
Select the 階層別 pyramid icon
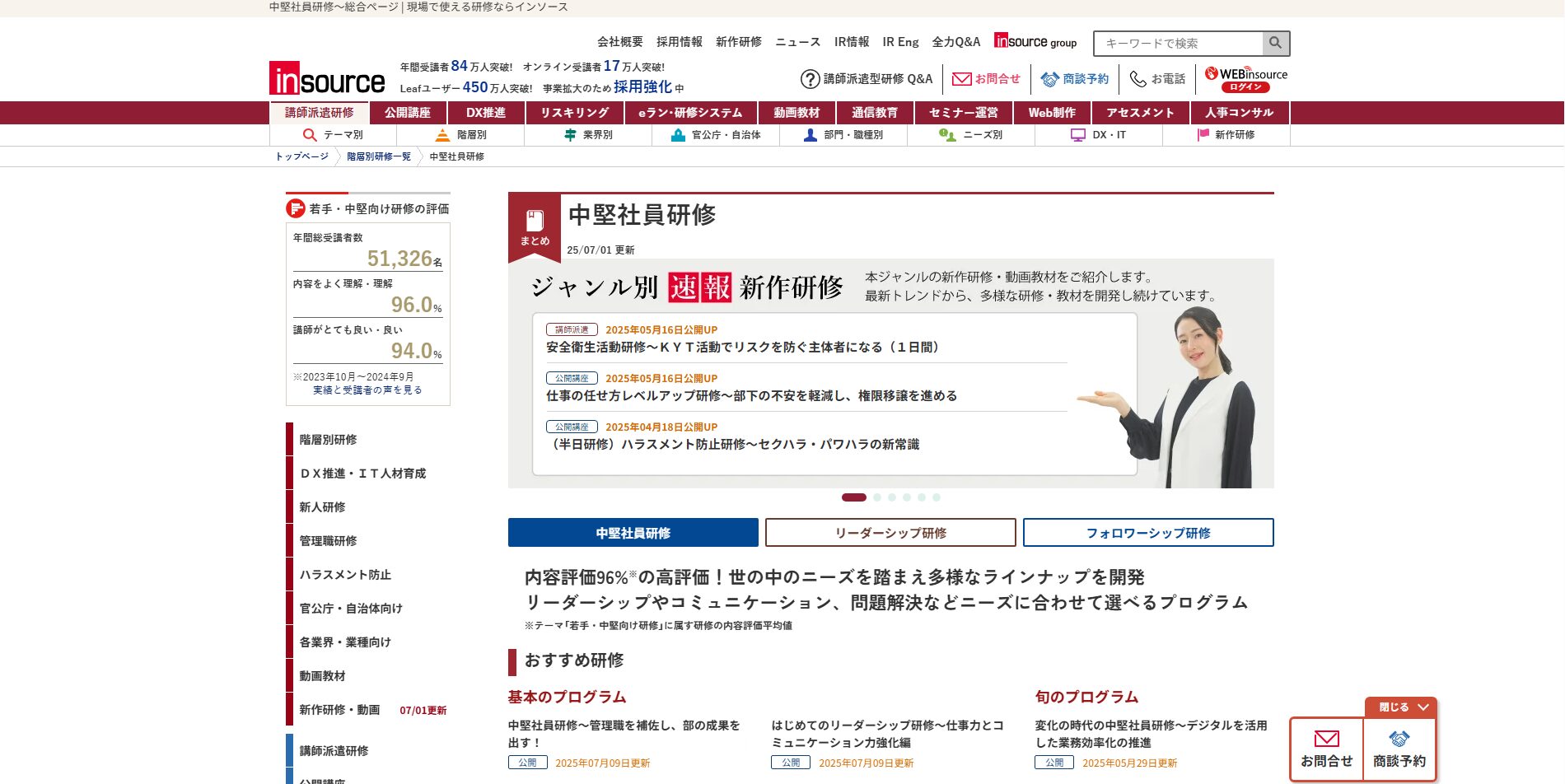pyautogui.click(x=443, y=135)
